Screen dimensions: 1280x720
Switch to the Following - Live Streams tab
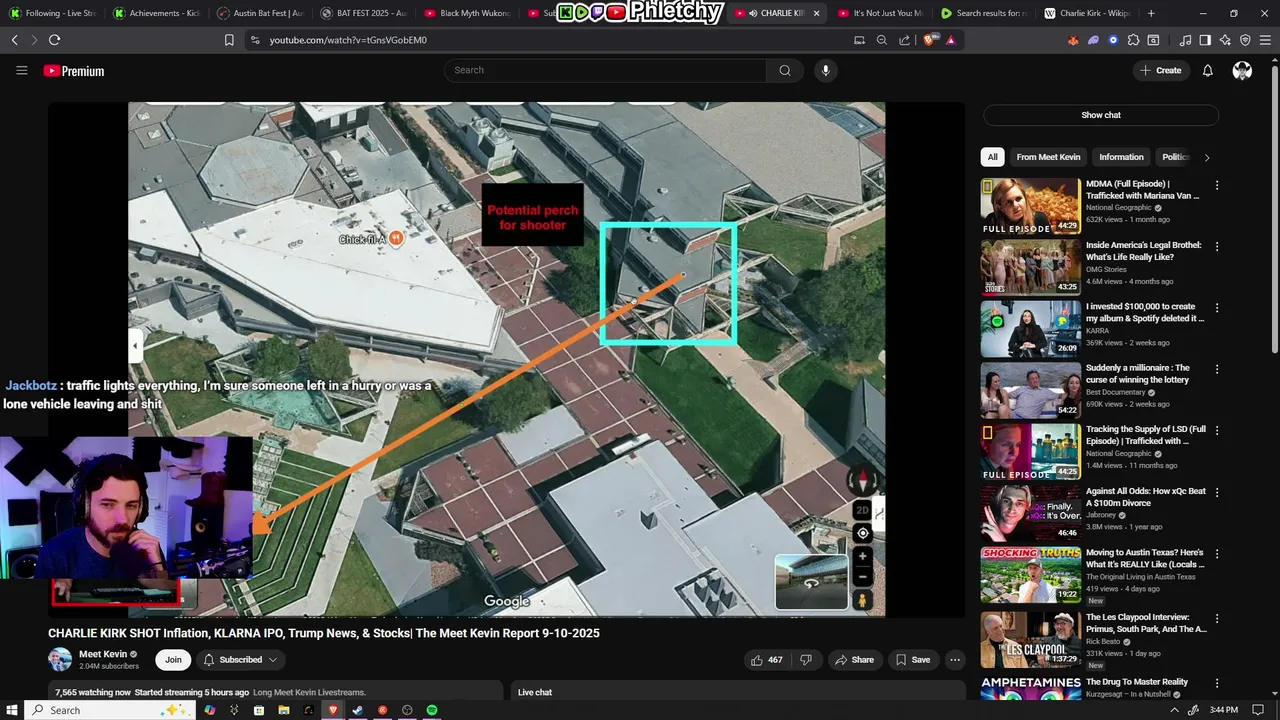click(53, 13)
